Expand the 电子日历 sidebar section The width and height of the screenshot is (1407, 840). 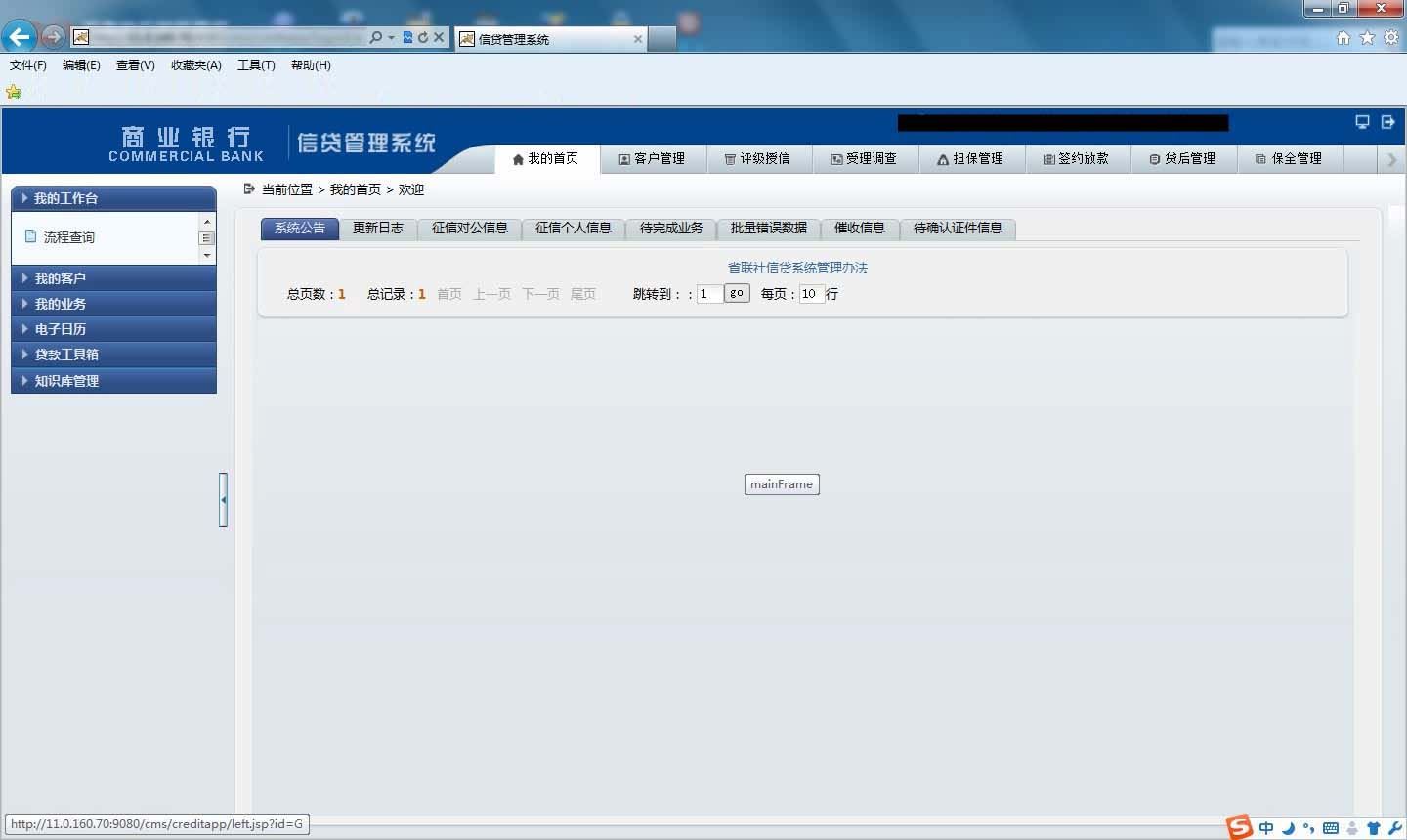tap(113, 329)
